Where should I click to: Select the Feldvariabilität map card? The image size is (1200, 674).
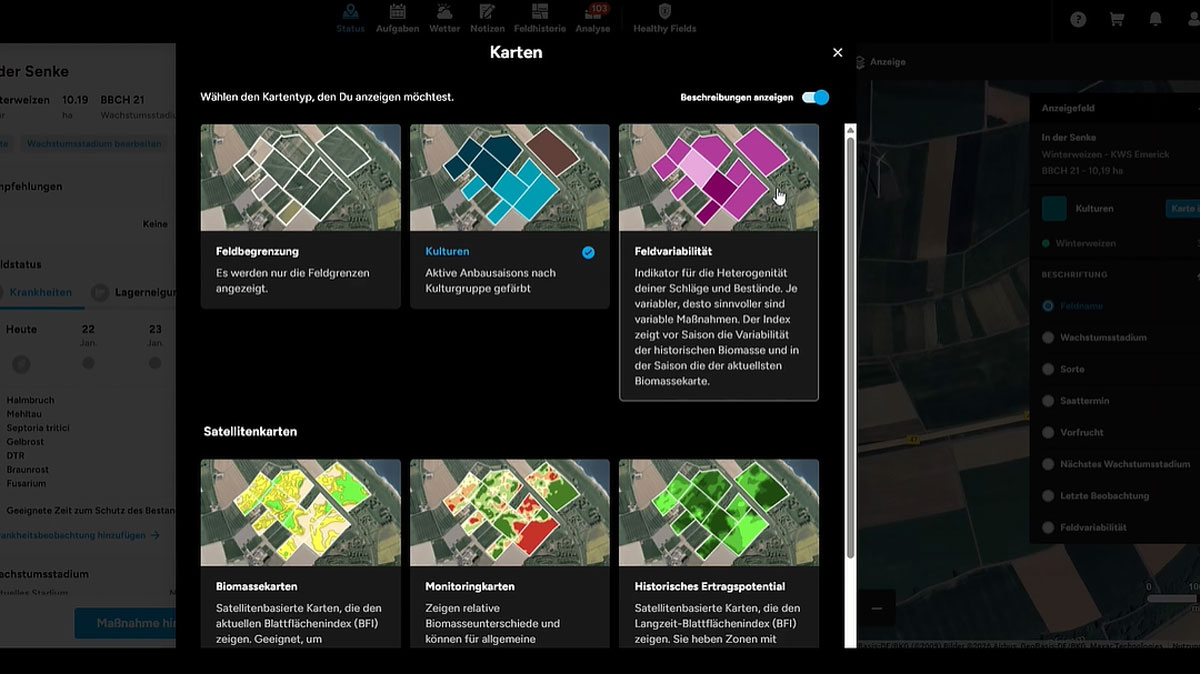pos(719,262)
